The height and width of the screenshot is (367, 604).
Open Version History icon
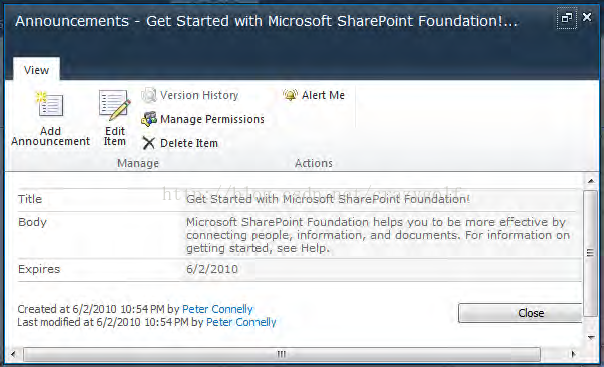pyautogui.click(x=148, y=95)
